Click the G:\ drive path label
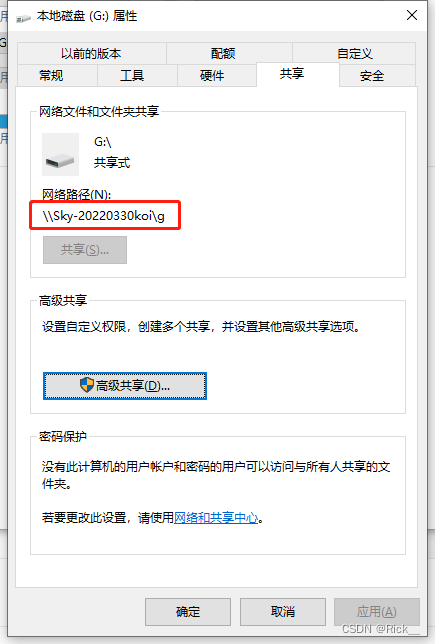 103,142
